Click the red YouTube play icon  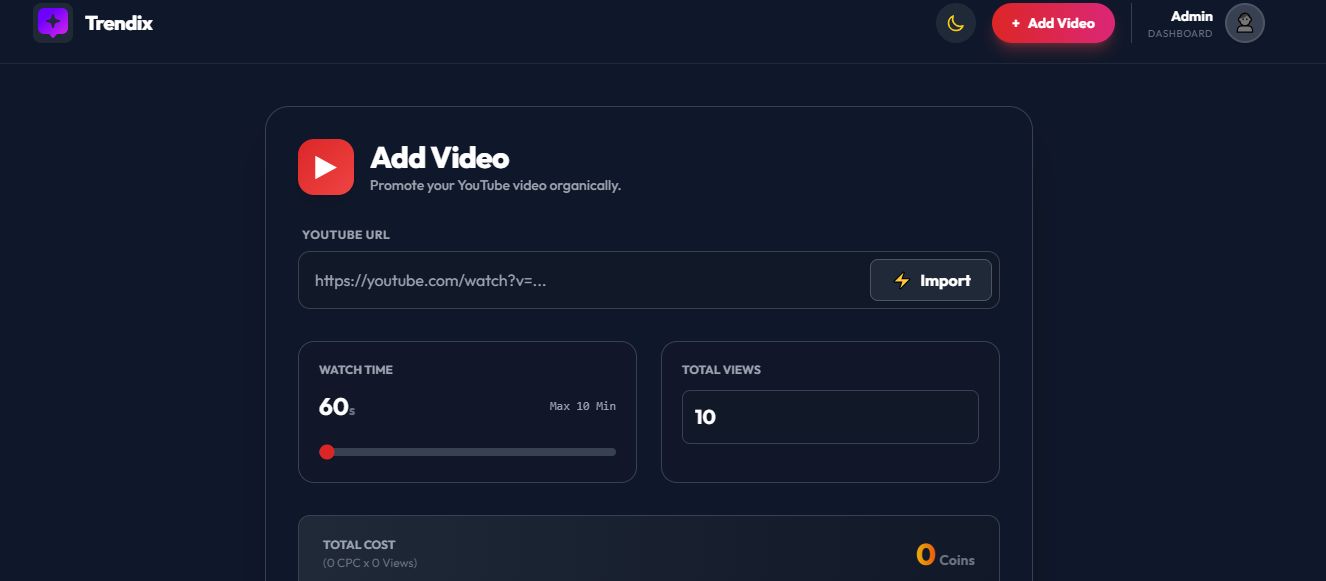click(326, 167)
